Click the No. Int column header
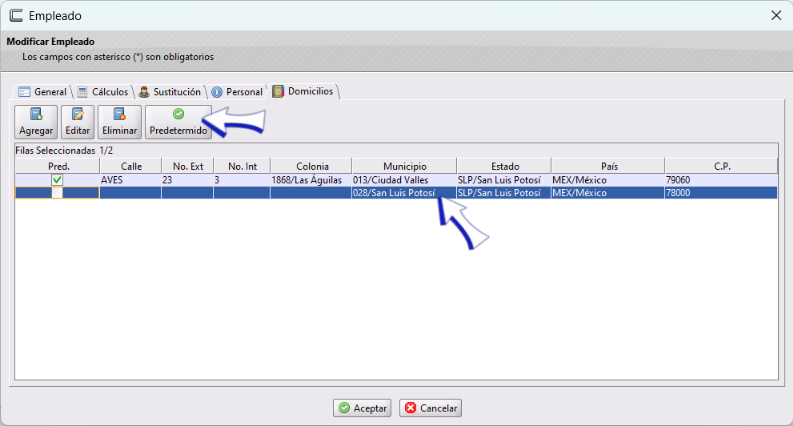Viewport: 793px width, 426px height. point(242,166)
